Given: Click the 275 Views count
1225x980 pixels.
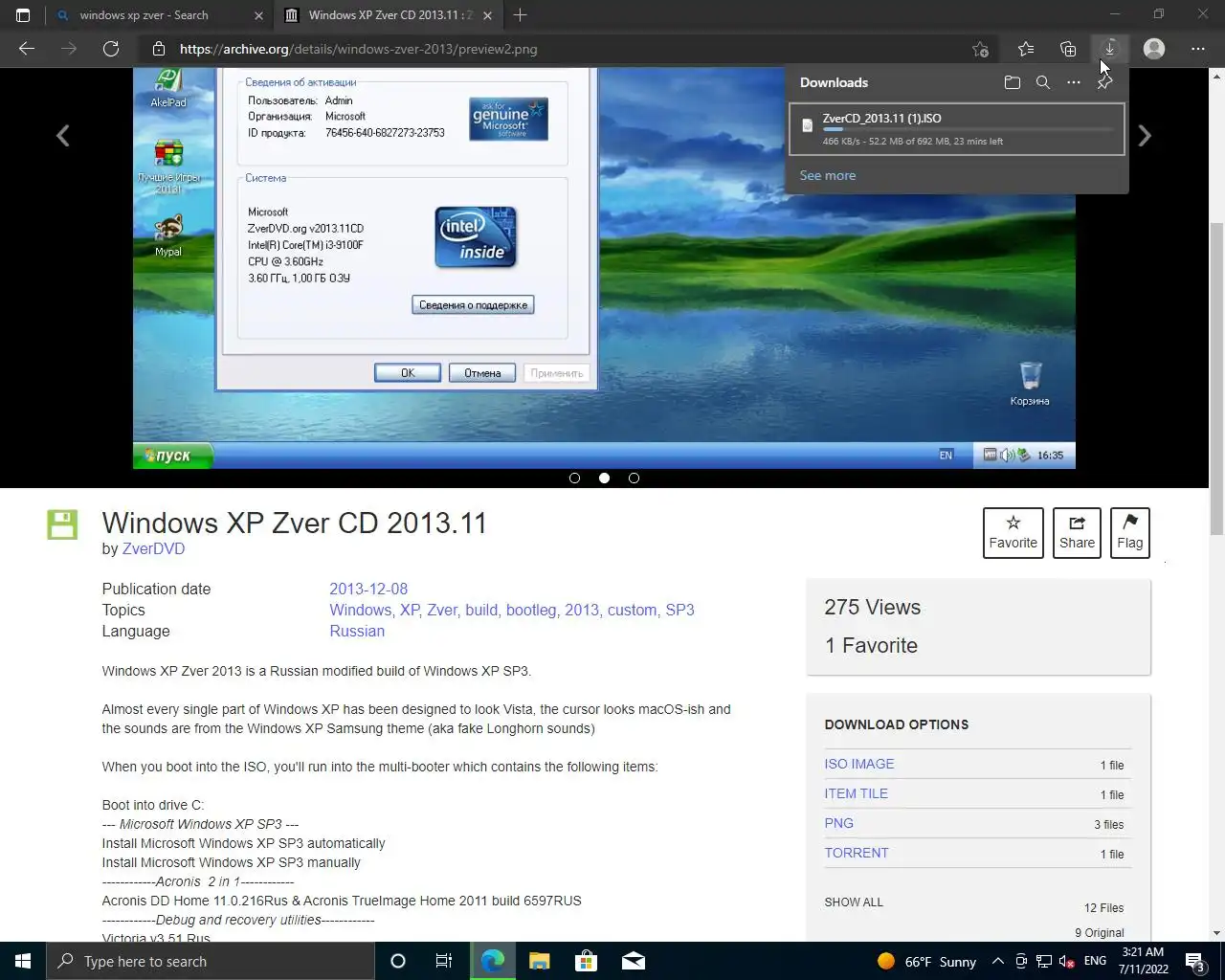Looking at the screenshot, I should 872,607.
